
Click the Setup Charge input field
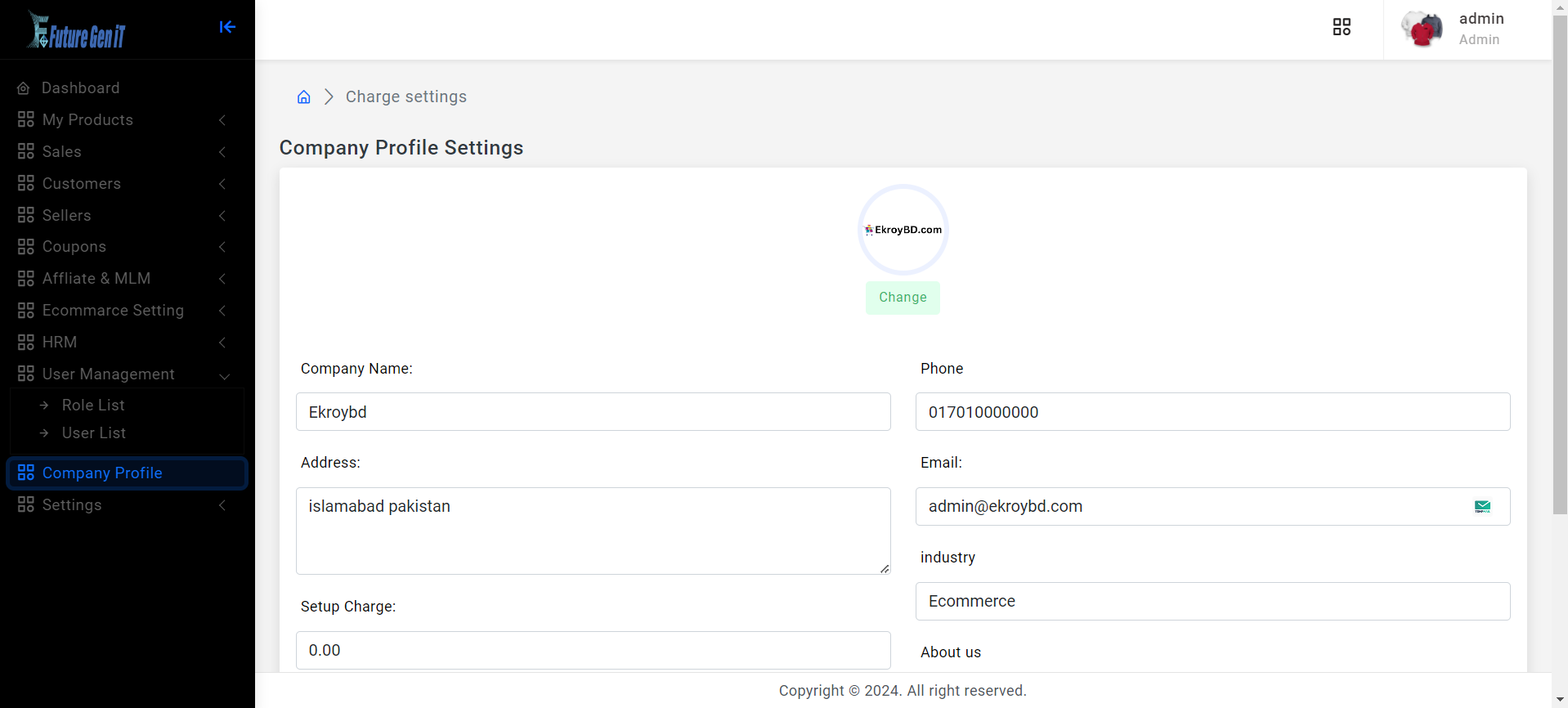point(593,651)
